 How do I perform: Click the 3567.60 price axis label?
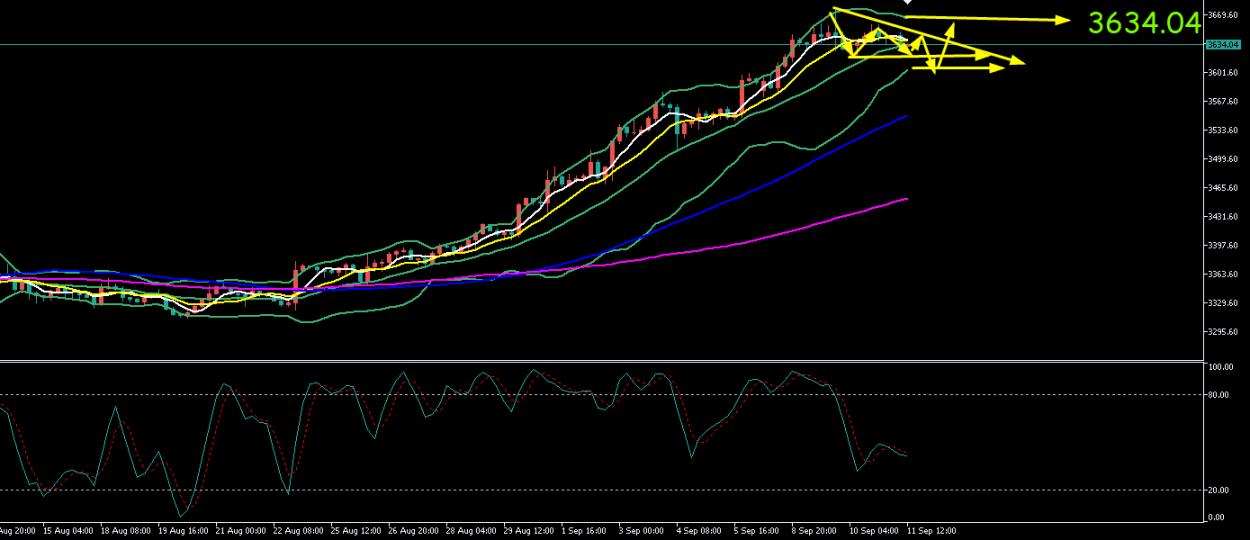tap(1223, 102)
